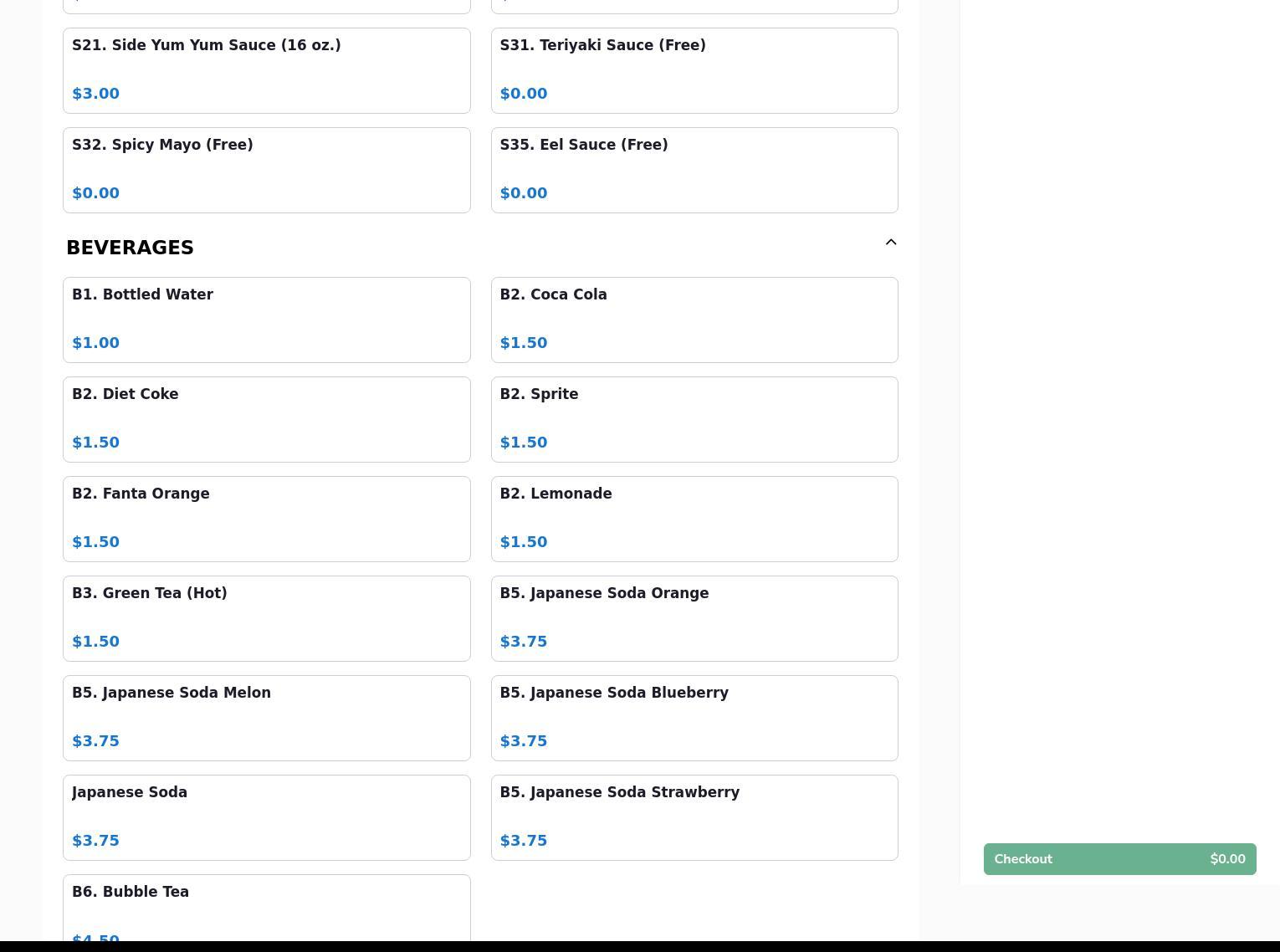Select B3. Green Tea (Hot)
1280x952 pixels.
pyautogui.click(x=266, y=618)
